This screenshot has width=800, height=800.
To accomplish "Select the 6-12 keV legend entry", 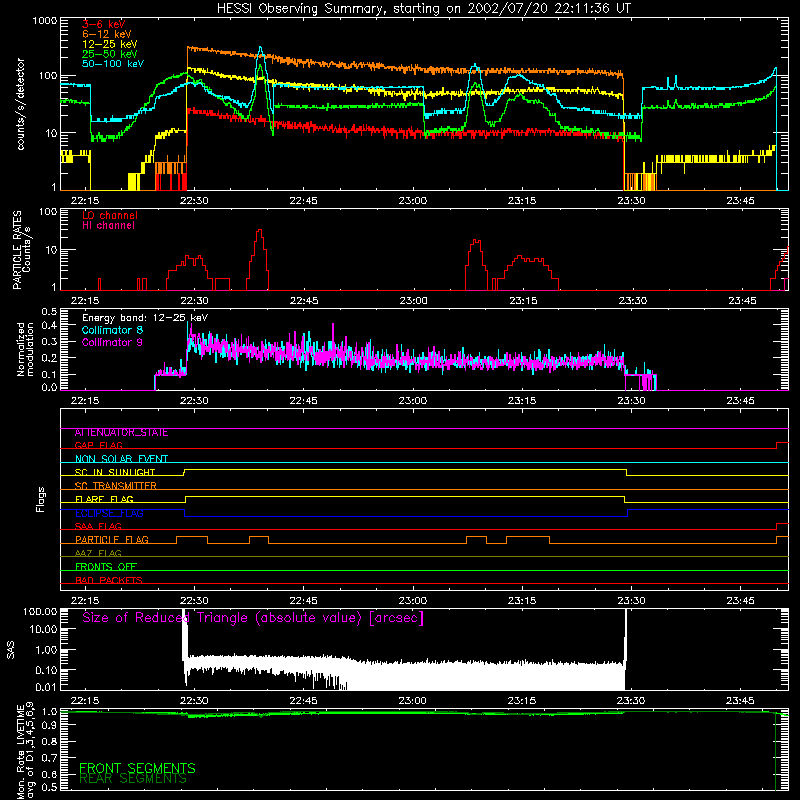I will point(107,34).
